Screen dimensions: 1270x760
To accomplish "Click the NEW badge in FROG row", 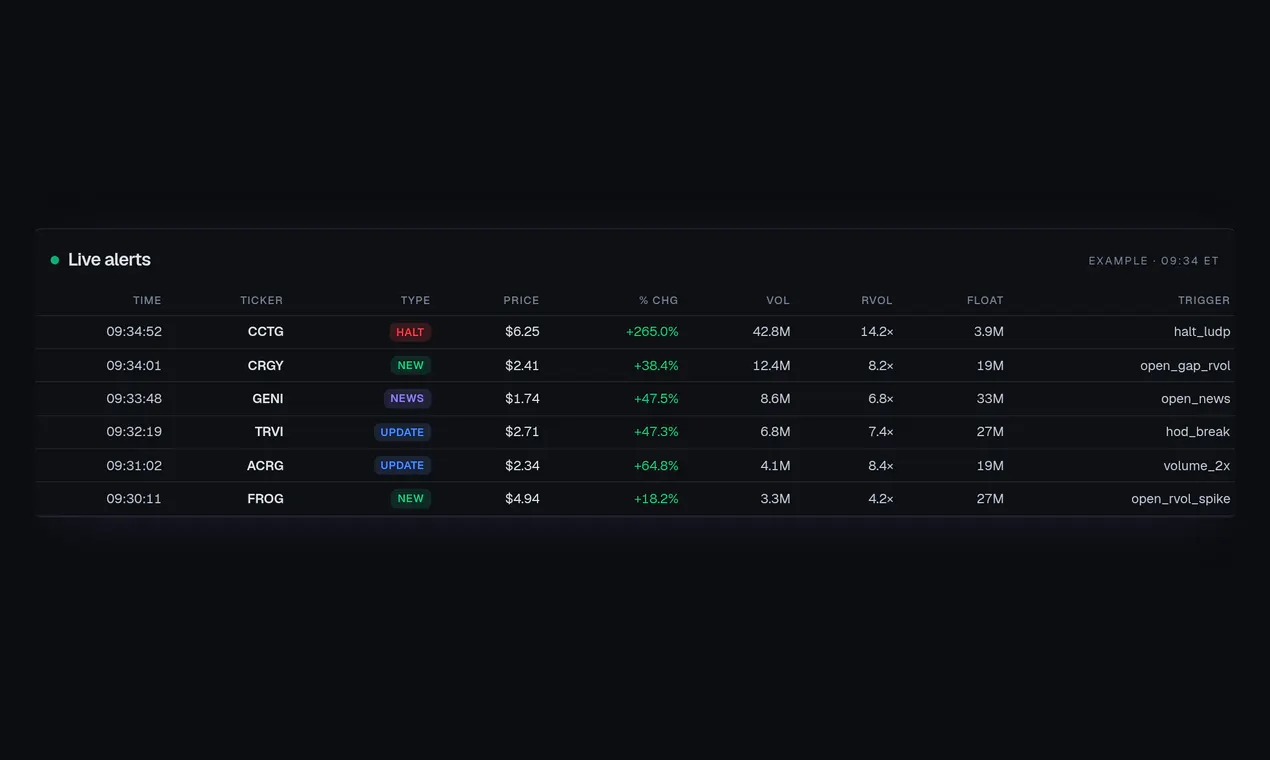I will click(411, 498).
